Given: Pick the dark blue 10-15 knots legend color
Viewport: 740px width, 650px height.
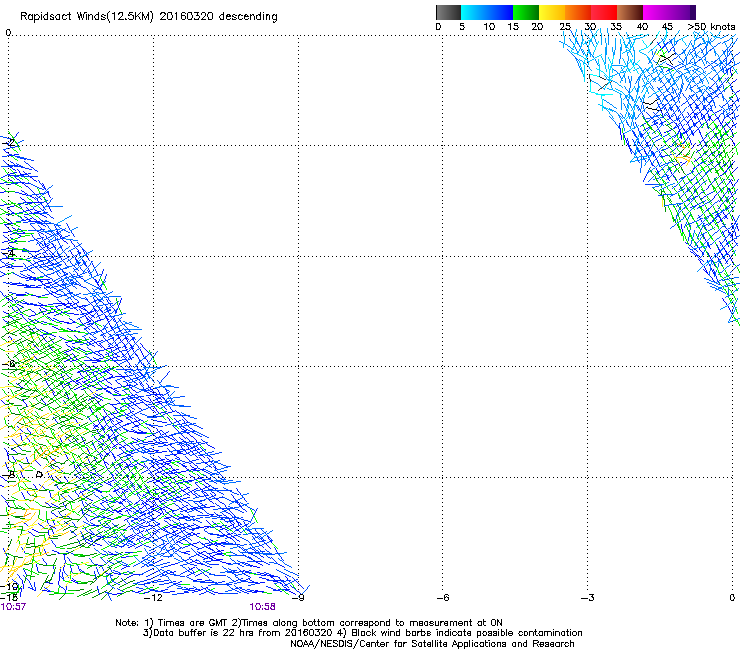Looking at the screenshot, I should [500, 12].
